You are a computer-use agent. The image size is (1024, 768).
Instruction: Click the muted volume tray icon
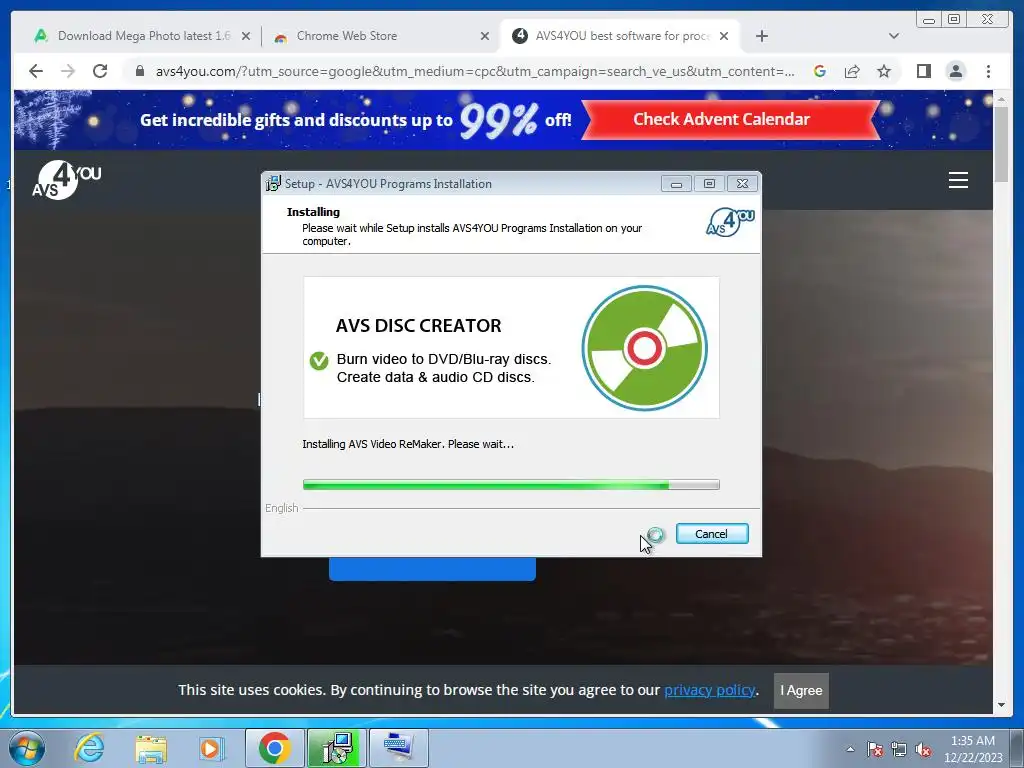923,749
